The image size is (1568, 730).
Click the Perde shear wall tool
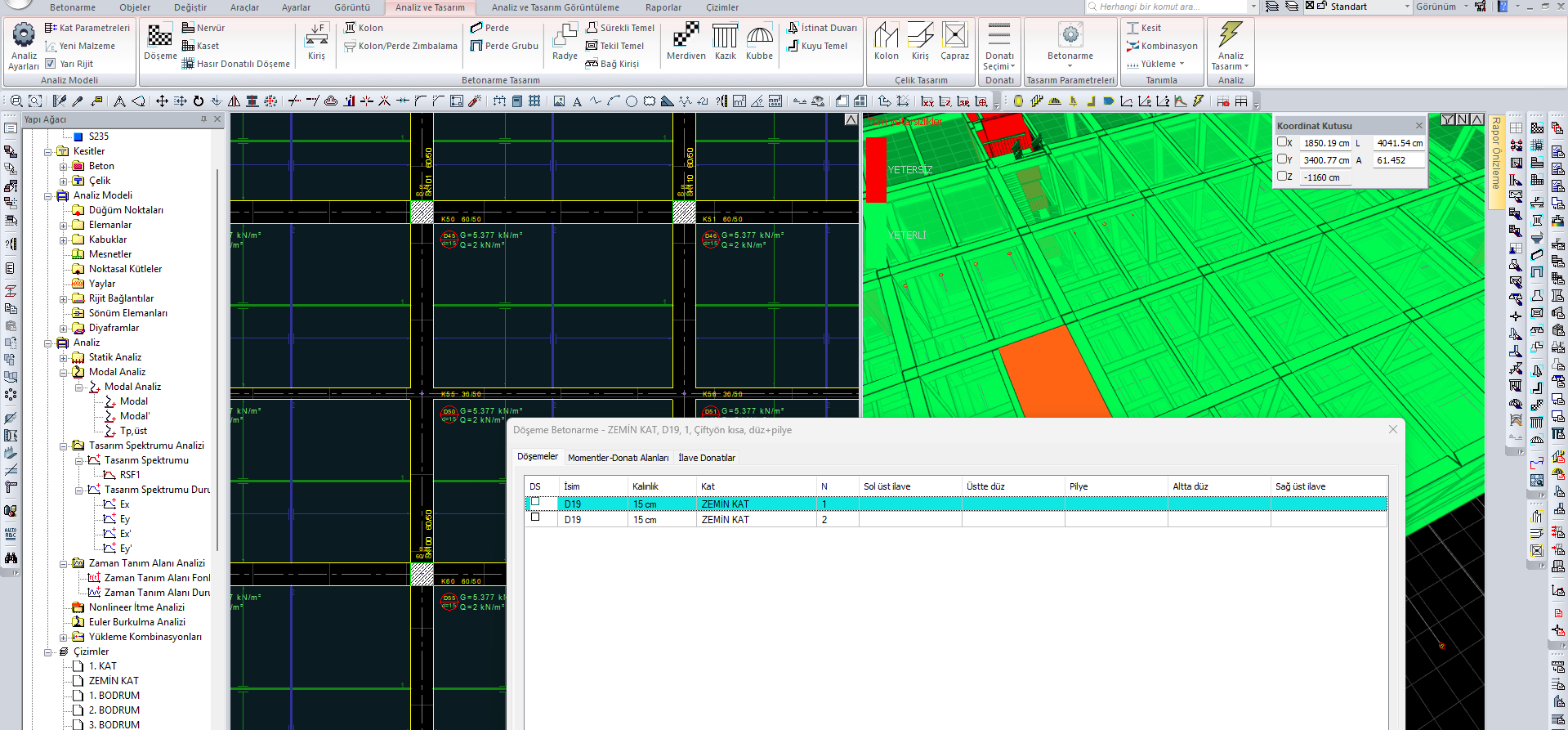(x=489, y=28)
